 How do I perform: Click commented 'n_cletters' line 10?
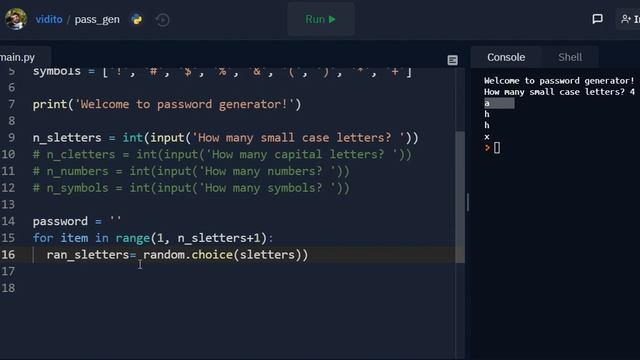222,155
